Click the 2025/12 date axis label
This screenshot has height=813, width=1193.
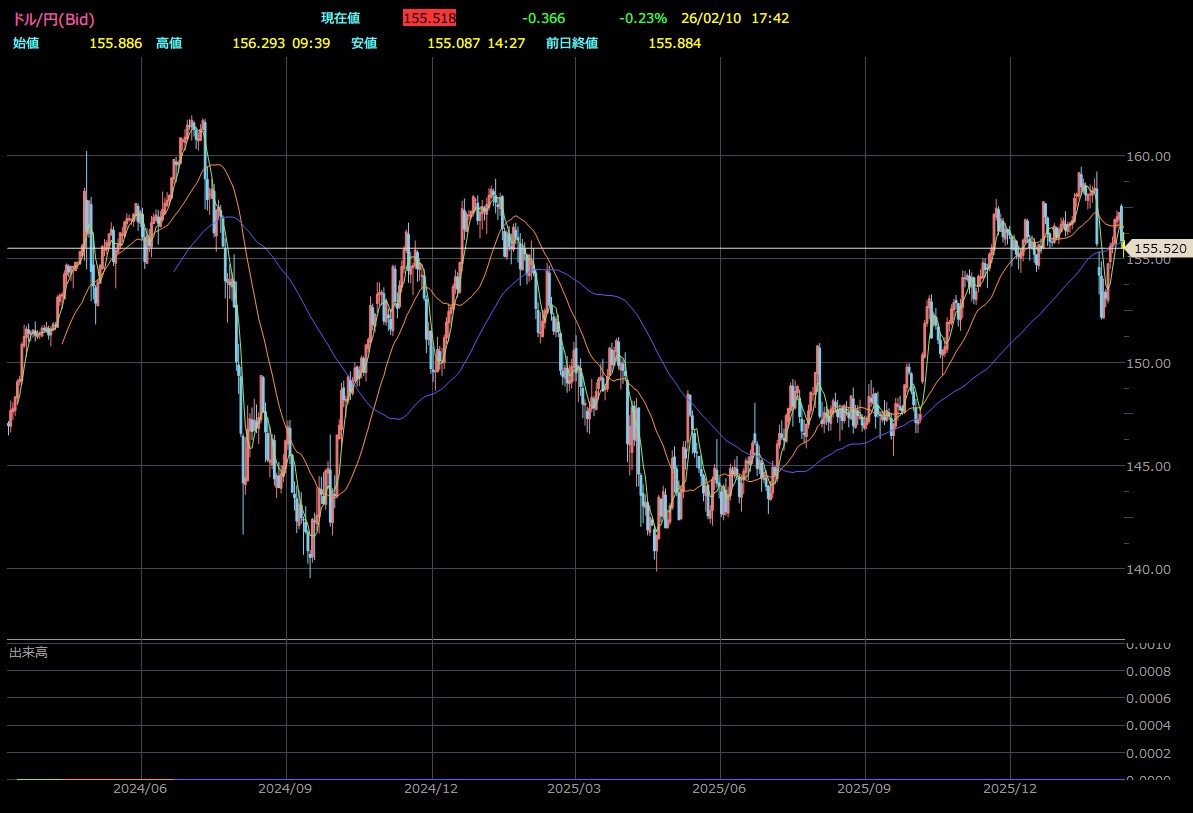tap(1010, 789)
